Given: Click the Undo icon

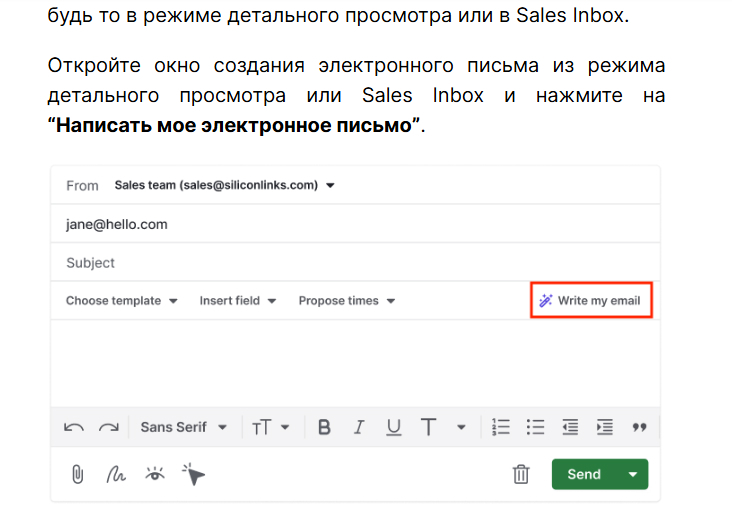Looking at the screenshot, I should [x=74, y=427].
